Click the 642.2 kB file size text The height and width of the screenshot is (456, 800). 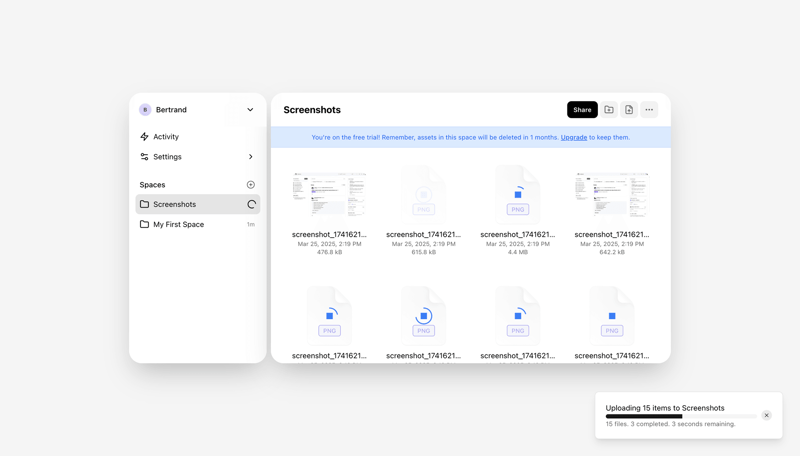(x=612, y=252)
